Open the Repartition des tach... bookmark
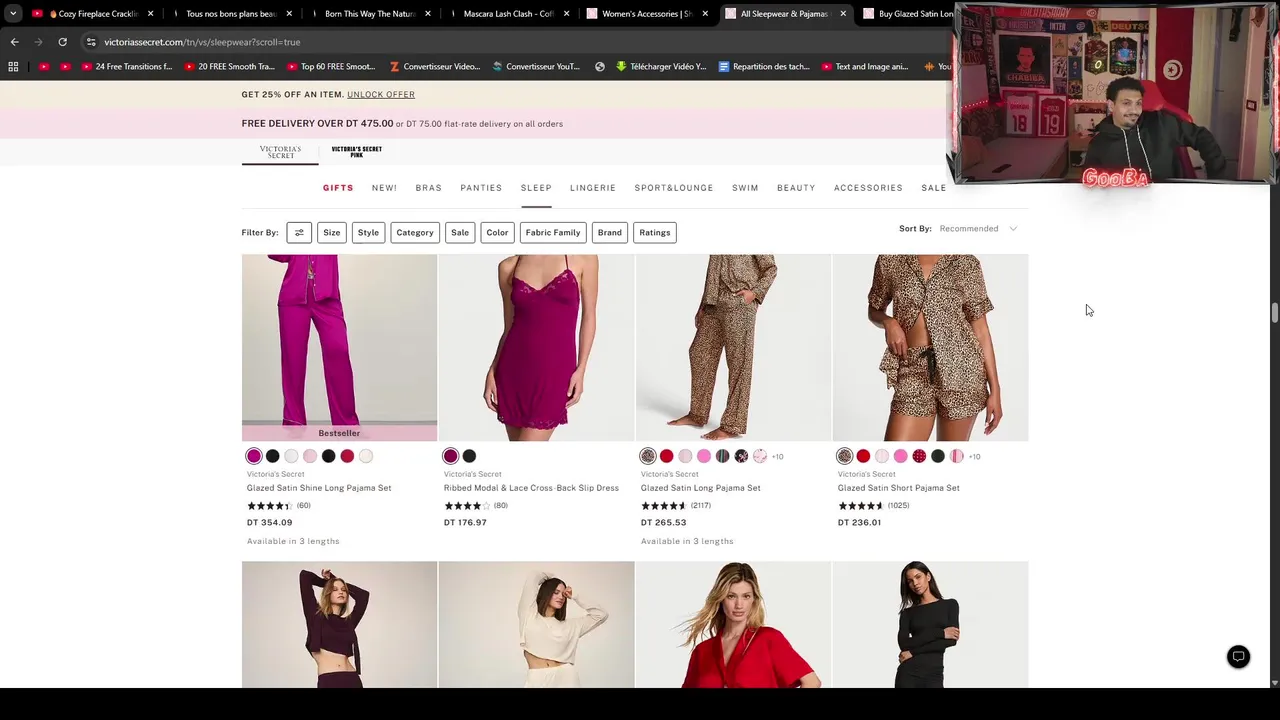The height and width of the screenshot is (720, 1280). point(764,67)
